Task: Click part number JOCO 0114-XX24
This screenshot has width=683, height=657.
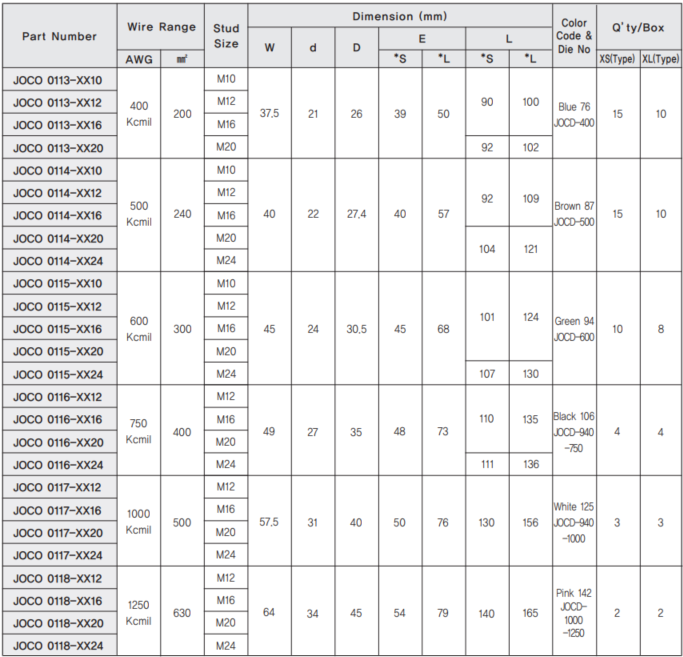Action: click(x=60, y=261)
